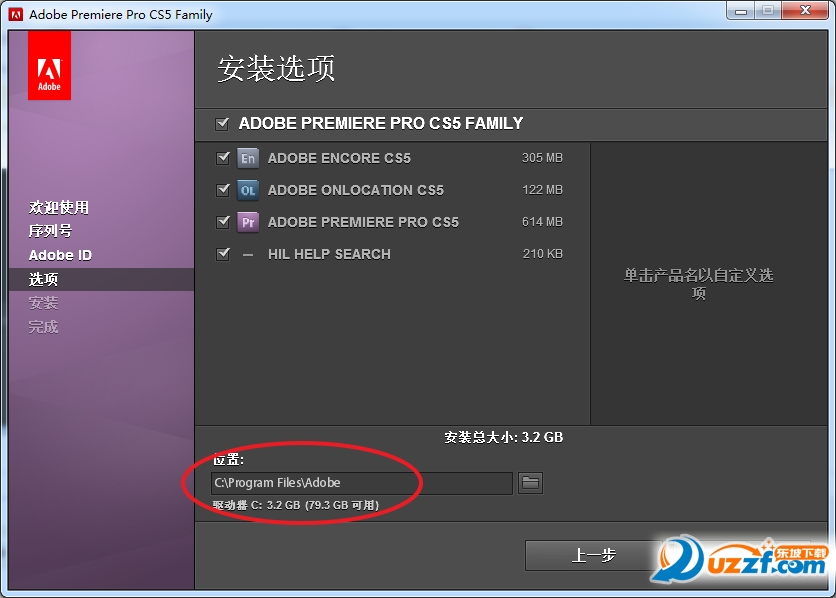This screenshot has height=598, width=836.
Task: Select the 完成 step in sidebar
Action: 43,326
